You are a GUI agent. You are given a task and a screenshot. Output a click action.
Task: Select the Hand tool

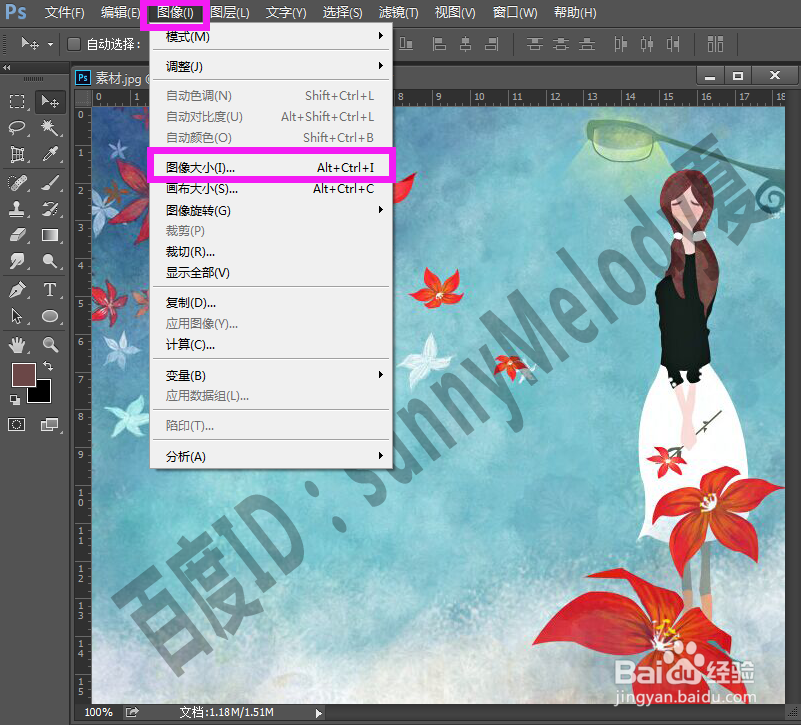click(17, 345)
